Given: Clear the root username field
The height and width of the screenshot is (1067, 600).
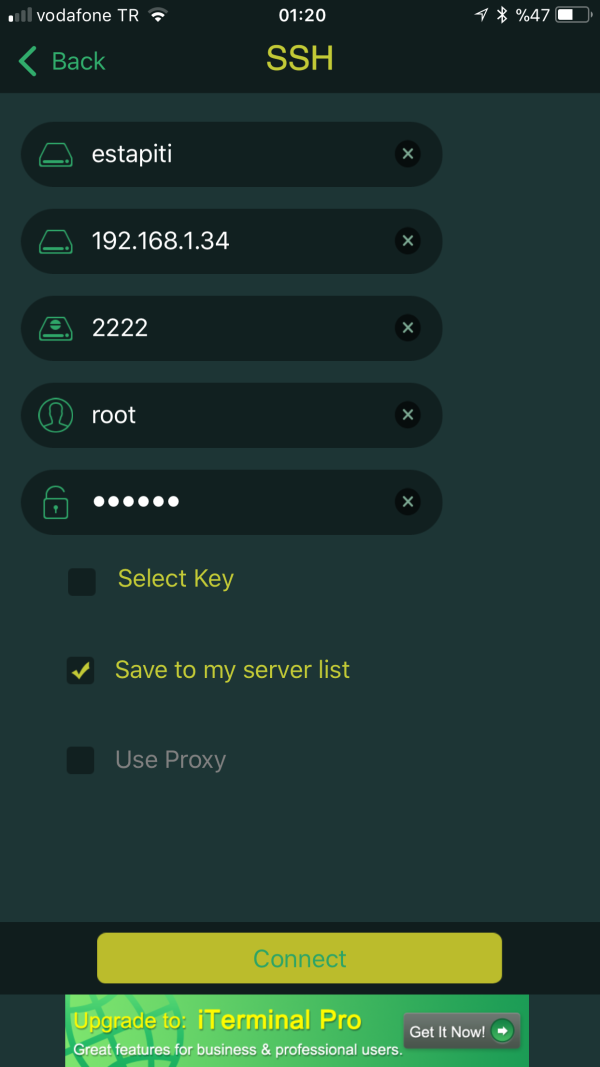Looking at the screenshot, I should point(407,415).
